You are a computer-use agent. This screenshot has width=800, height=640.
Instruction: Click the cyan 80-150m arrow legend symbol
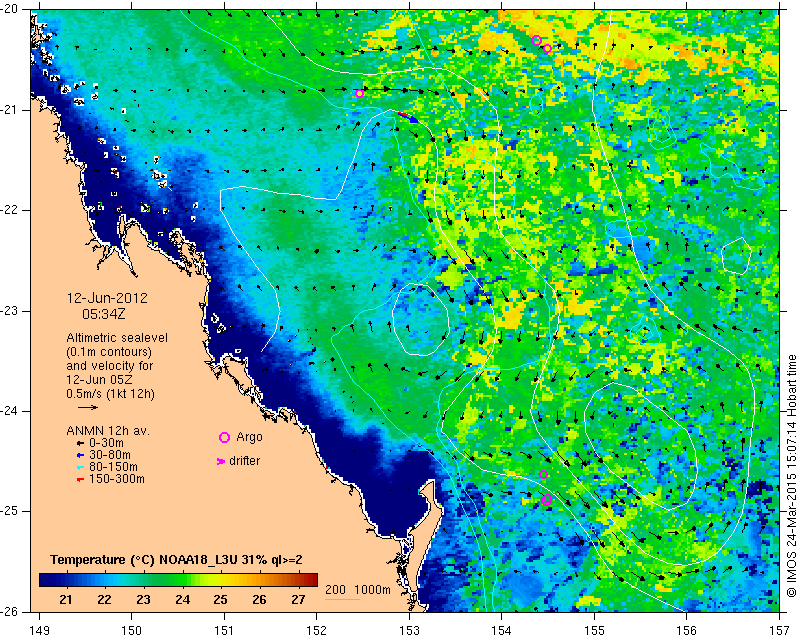(80, 467)
